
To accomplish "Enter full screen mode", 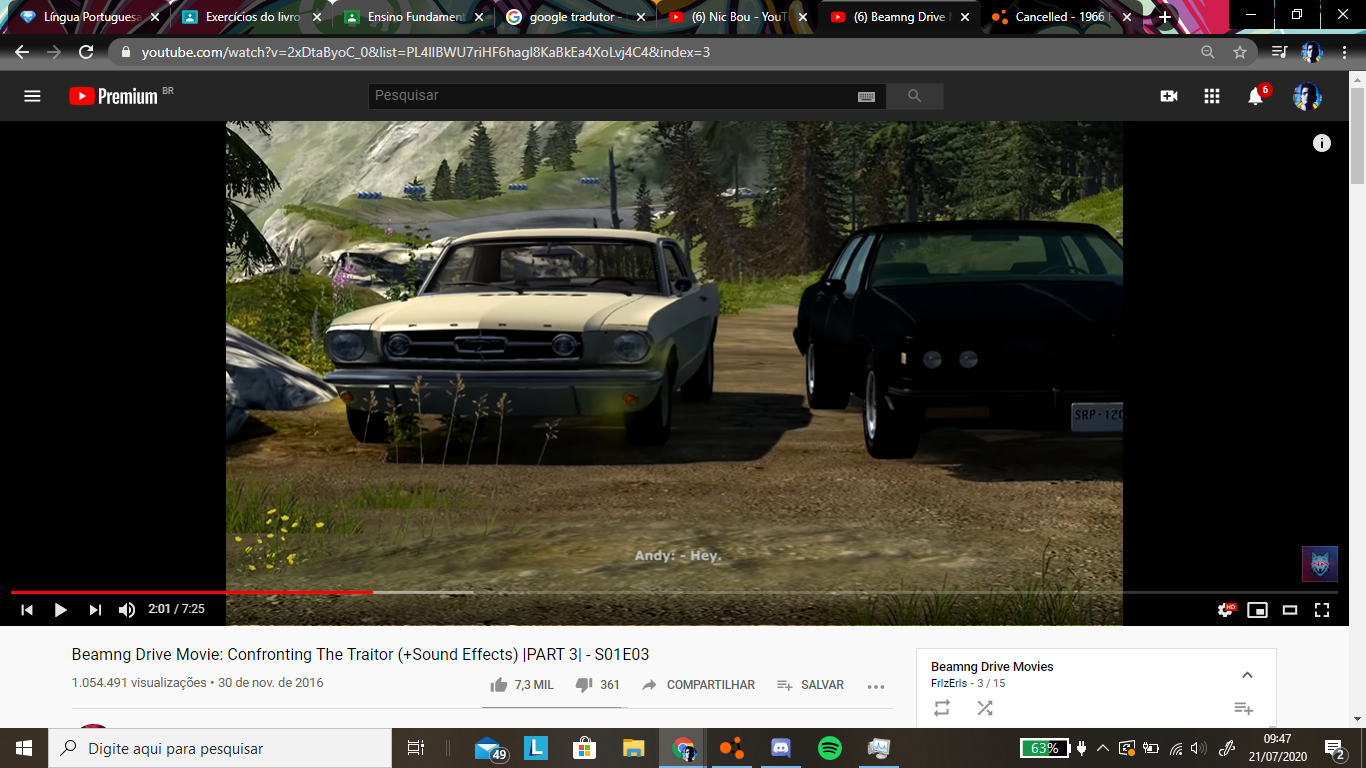I will [x=1322, y=609].
